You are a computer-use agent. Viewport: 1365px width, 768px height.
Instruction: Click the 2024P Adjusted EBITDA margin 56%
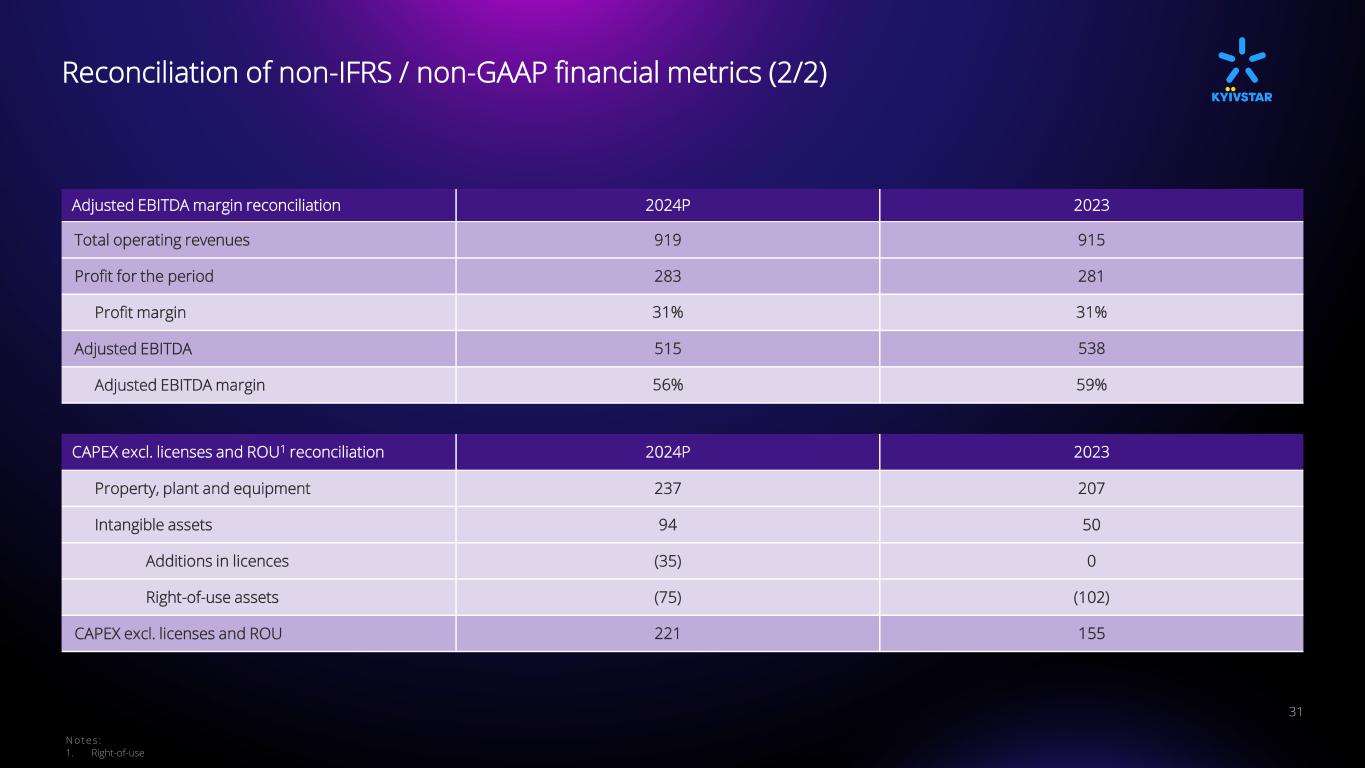click(668, 384)
